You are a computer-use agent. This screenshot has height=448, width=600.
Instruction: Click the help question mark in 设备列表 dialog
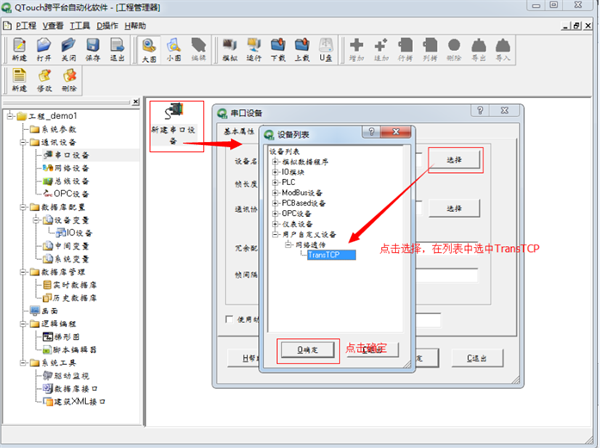click(x=369, y=132)
